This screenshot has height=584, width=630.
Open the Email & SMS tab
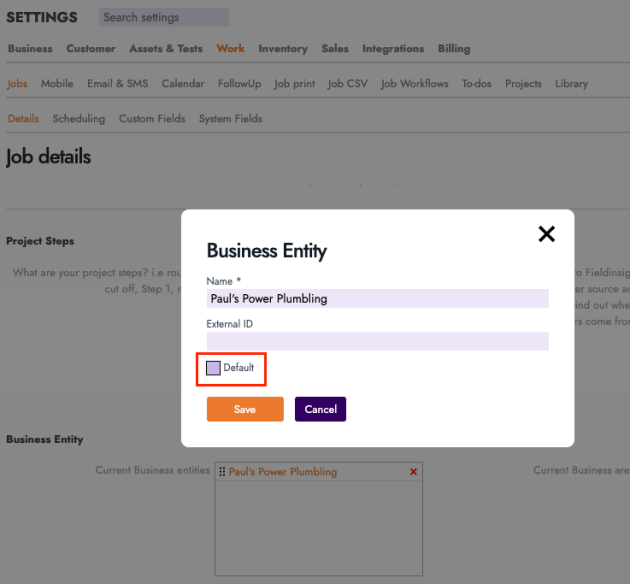click(117, 84)
